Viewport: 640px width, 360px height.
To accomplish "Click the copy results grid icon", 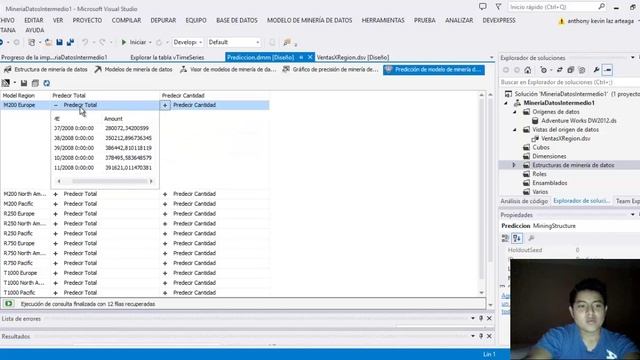I will [x=35, y=83].
